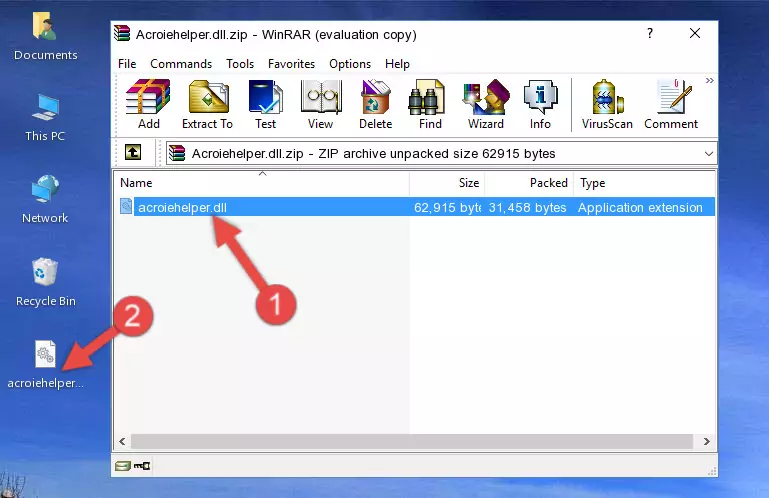Click the horizontal scrollbar thumb
Viewport: 769px width, 498px height.
coord(411,442)
